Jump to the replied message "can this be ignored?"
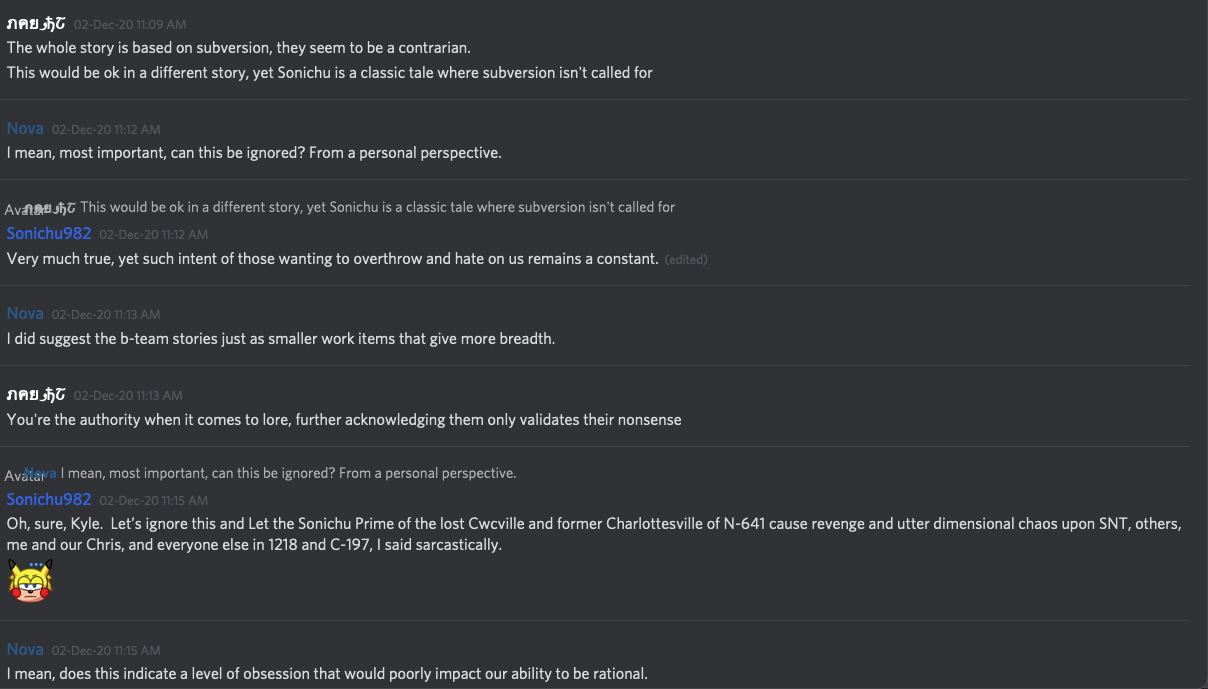1208x689 pixels. pyautogui.click(x=288, y=473)
